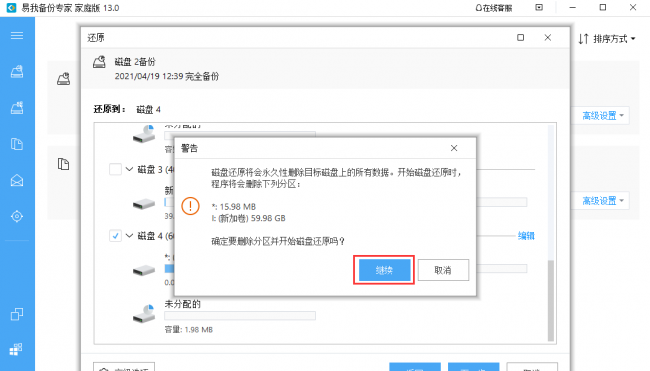Click the 容量: 1.98 MB text

coord(189,330)
